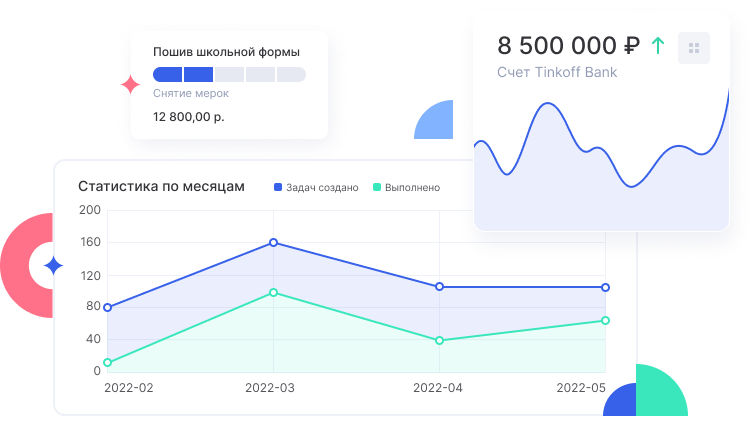Open the grid menu on bank card
Screen dimensions: 753x440
tap(693, 48)
